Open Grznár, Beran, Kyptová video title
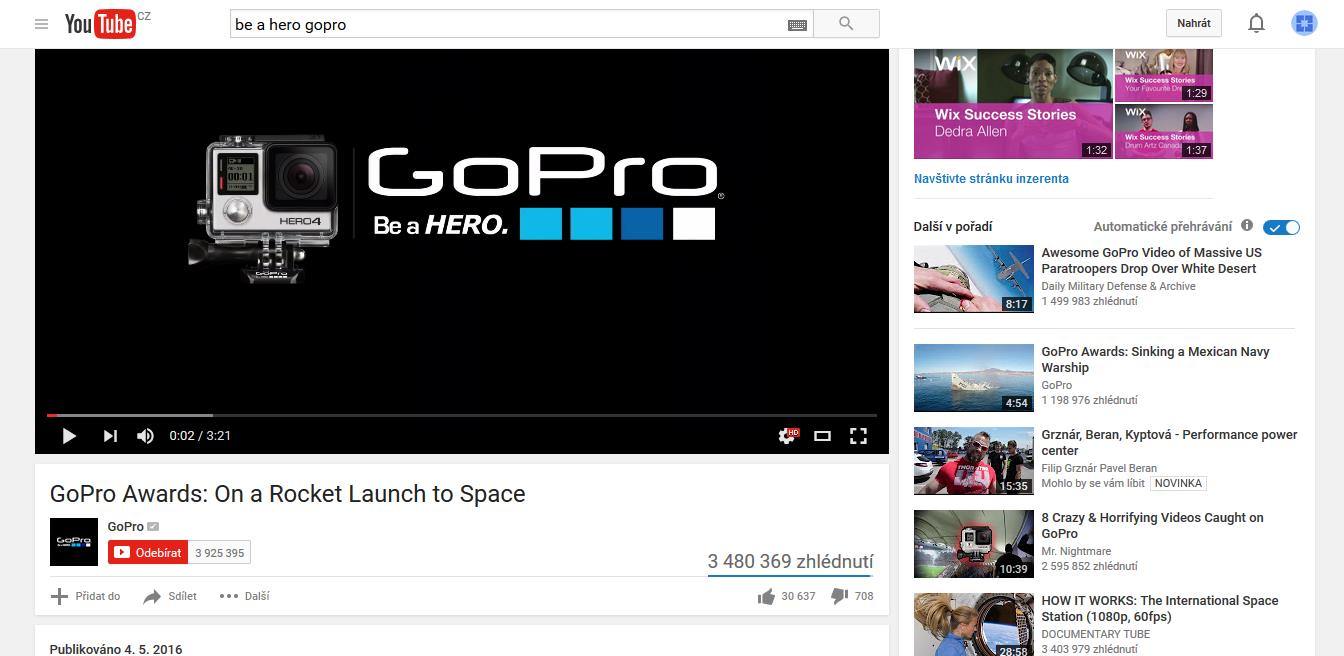Image resolution: width=1344 pixels, height=656 pixels. 1170,443
